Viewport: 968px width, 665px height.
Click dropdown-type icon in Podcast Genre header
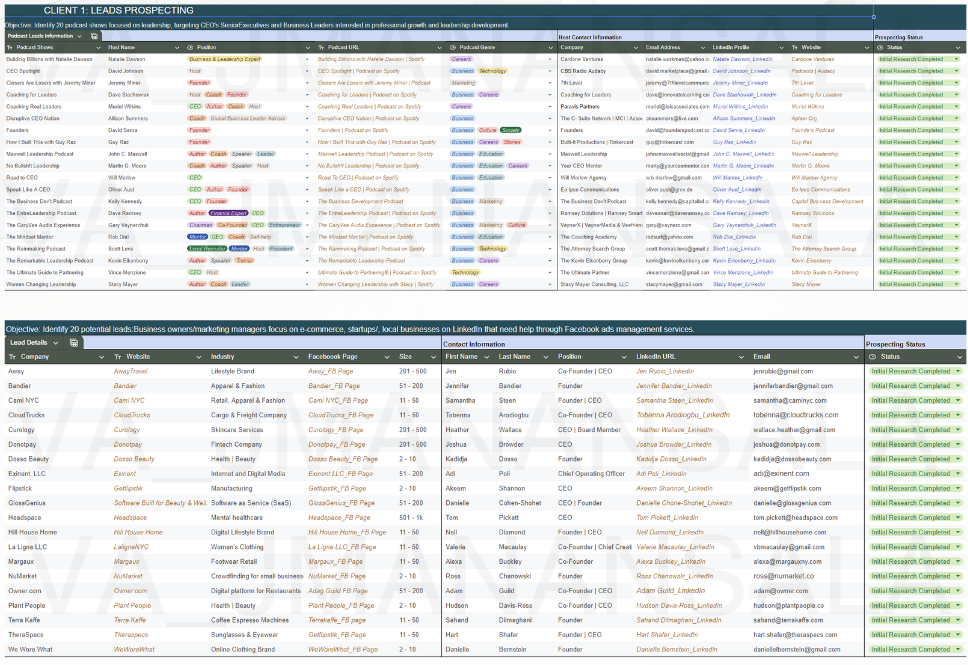point(453,48)
